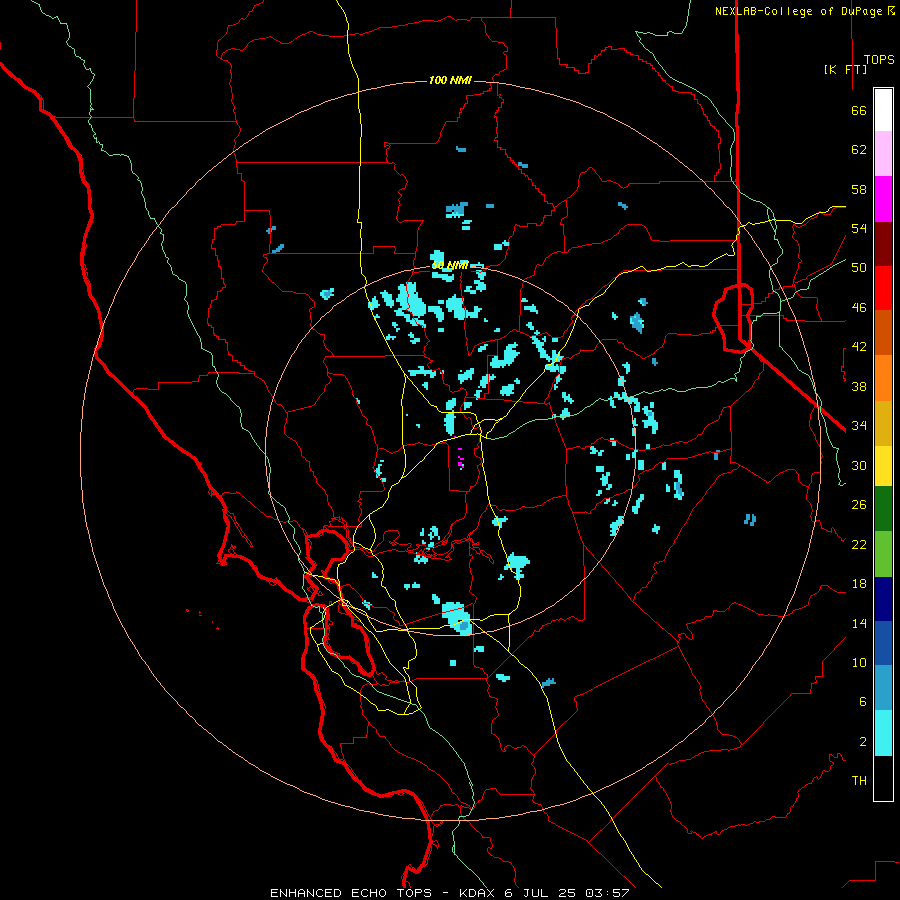Pick the magenta swatch in the tops legend
This screenshot has width=900, height=900.
pos(883,199)
